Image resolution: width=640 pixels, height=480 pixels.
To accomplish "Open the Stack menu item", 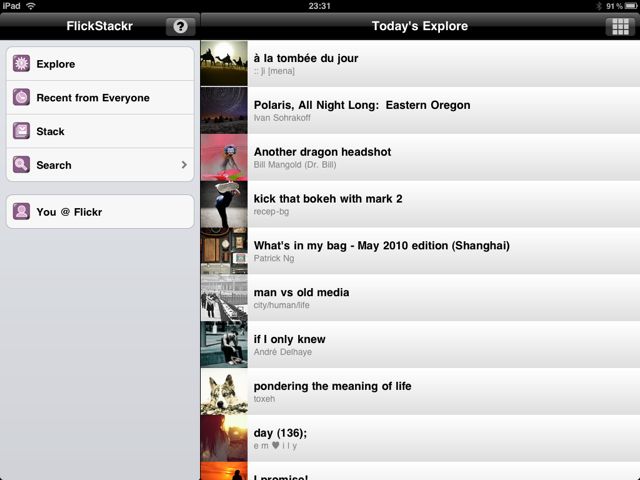I will tap(100, 131).
